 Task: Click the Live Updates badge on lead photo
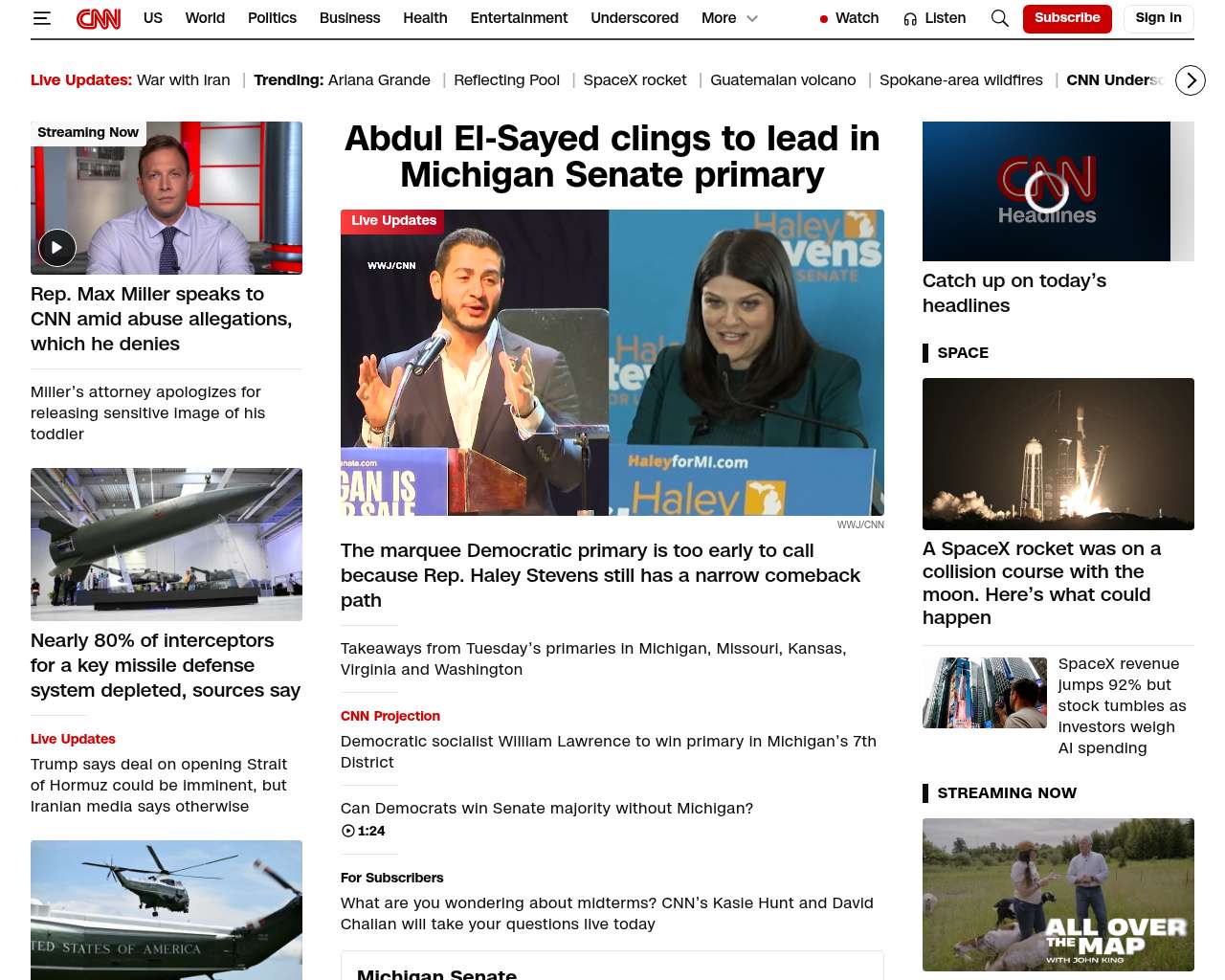click(x=392, y=221)
